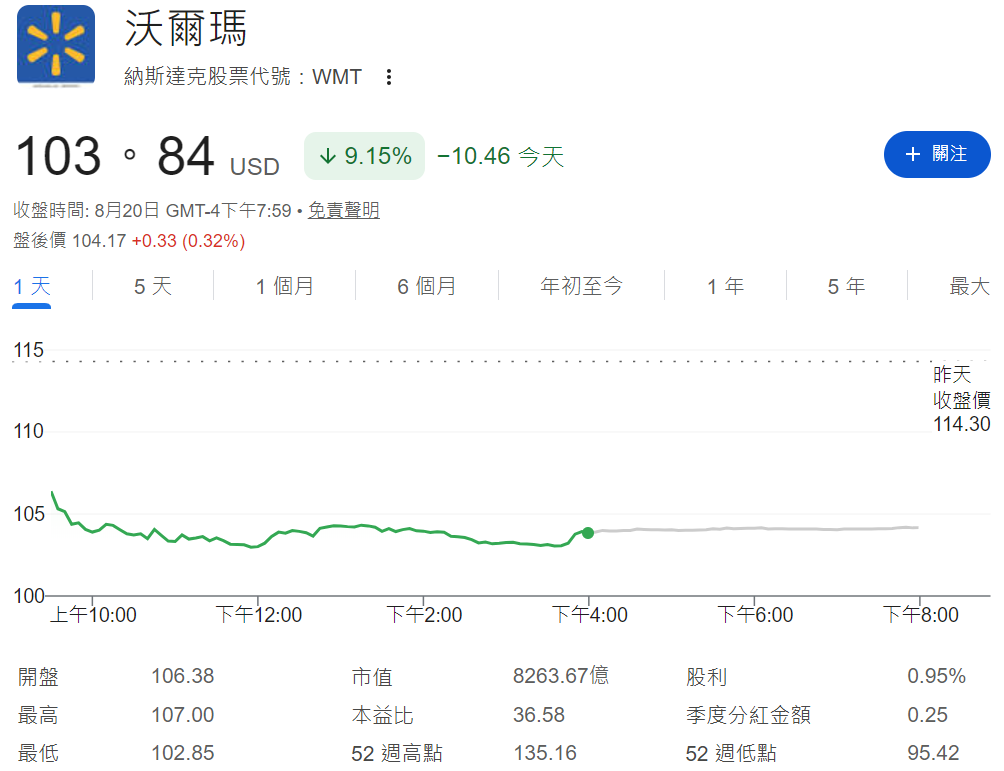Click the Walmart logo icon
Image resolution: width=1004 pixels, height=771 pixels.
[56, 45]
